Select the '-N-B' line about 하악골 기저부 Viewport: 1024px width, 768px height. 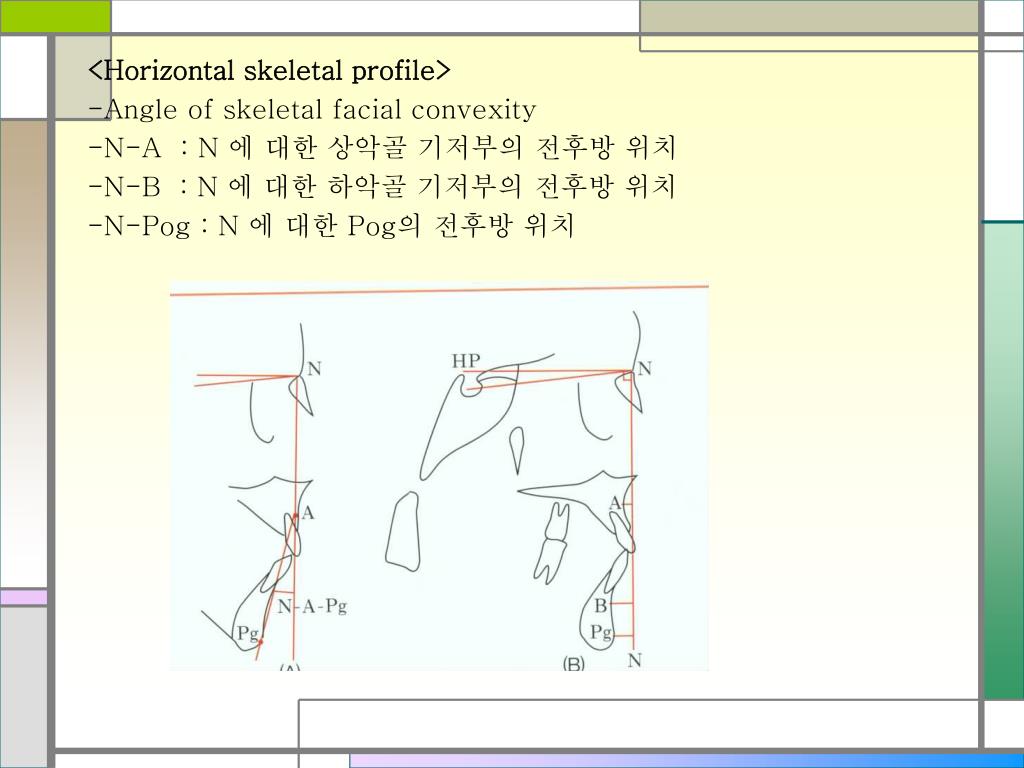coord(382,187)
